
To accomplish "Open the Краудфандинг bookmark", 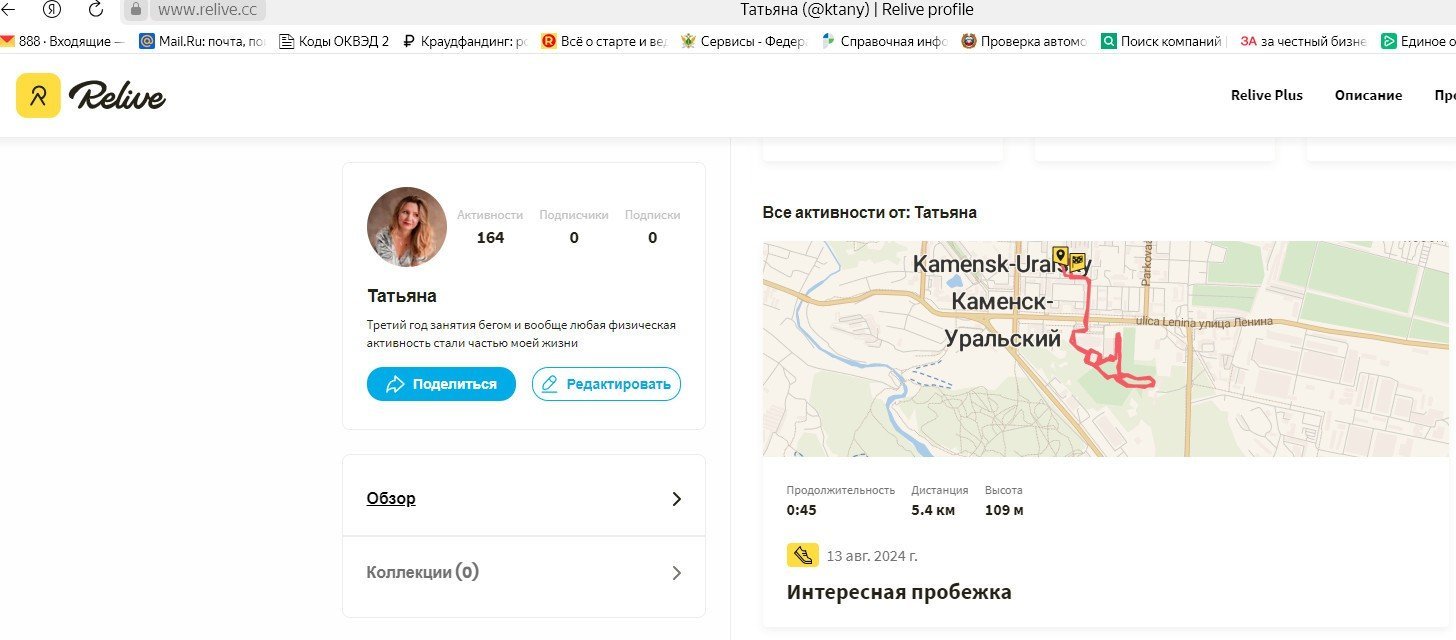I will click(x=464, y=41).
